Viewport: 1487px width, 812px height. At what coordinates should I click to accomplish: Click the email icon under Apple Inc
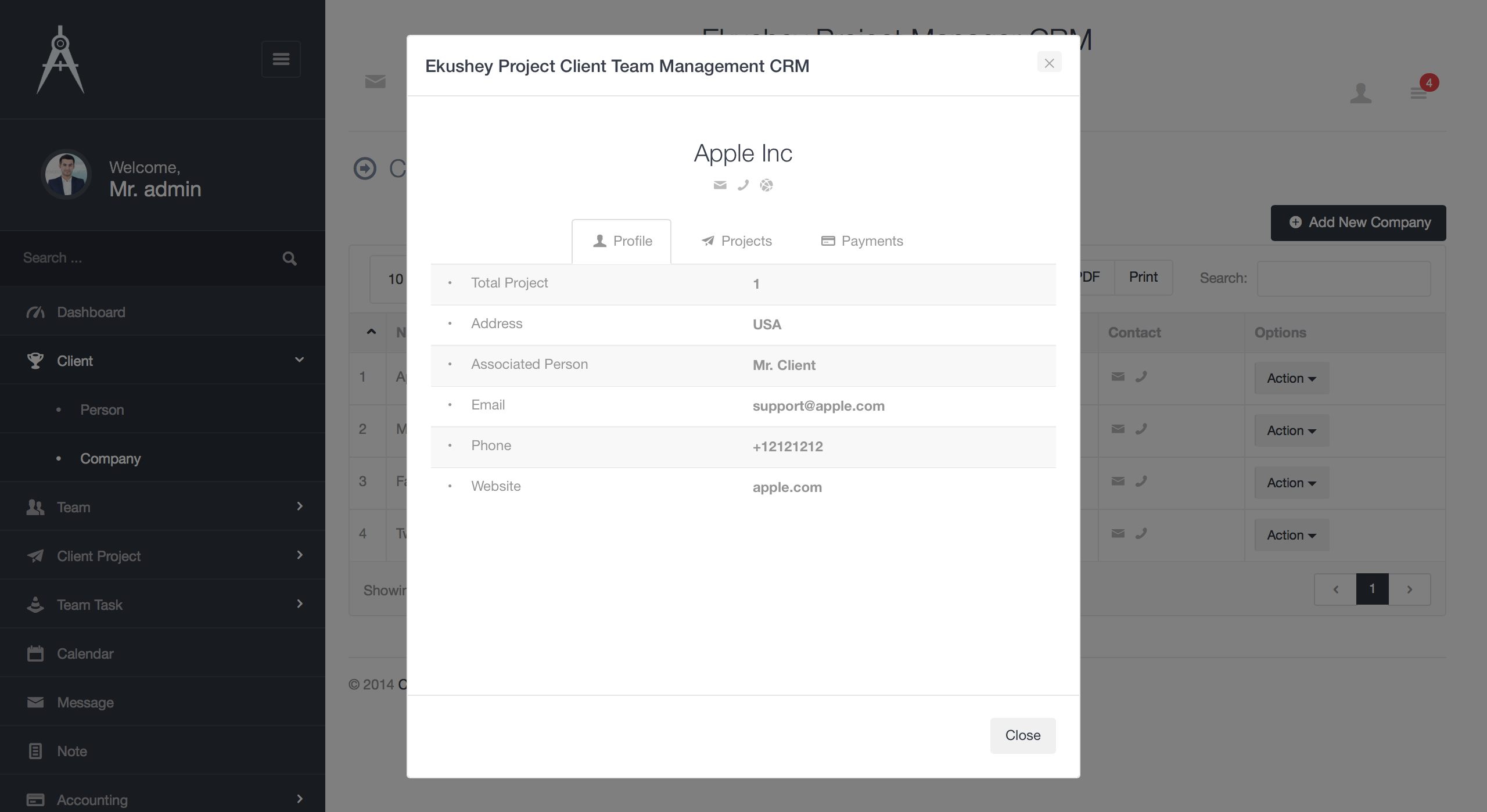720,185
